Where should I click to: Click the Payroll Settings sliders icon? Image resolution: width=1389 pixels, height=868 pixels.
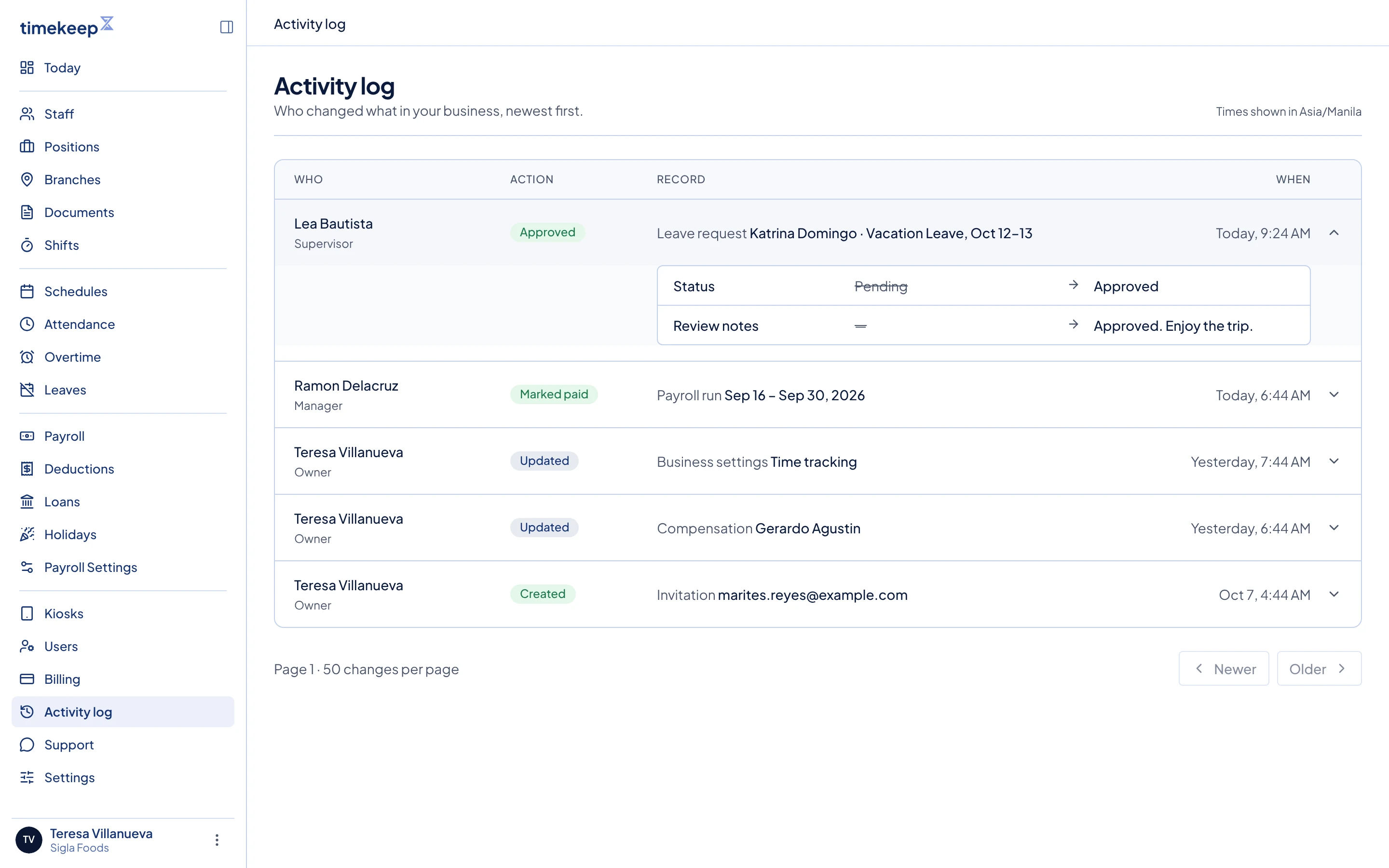27,567
